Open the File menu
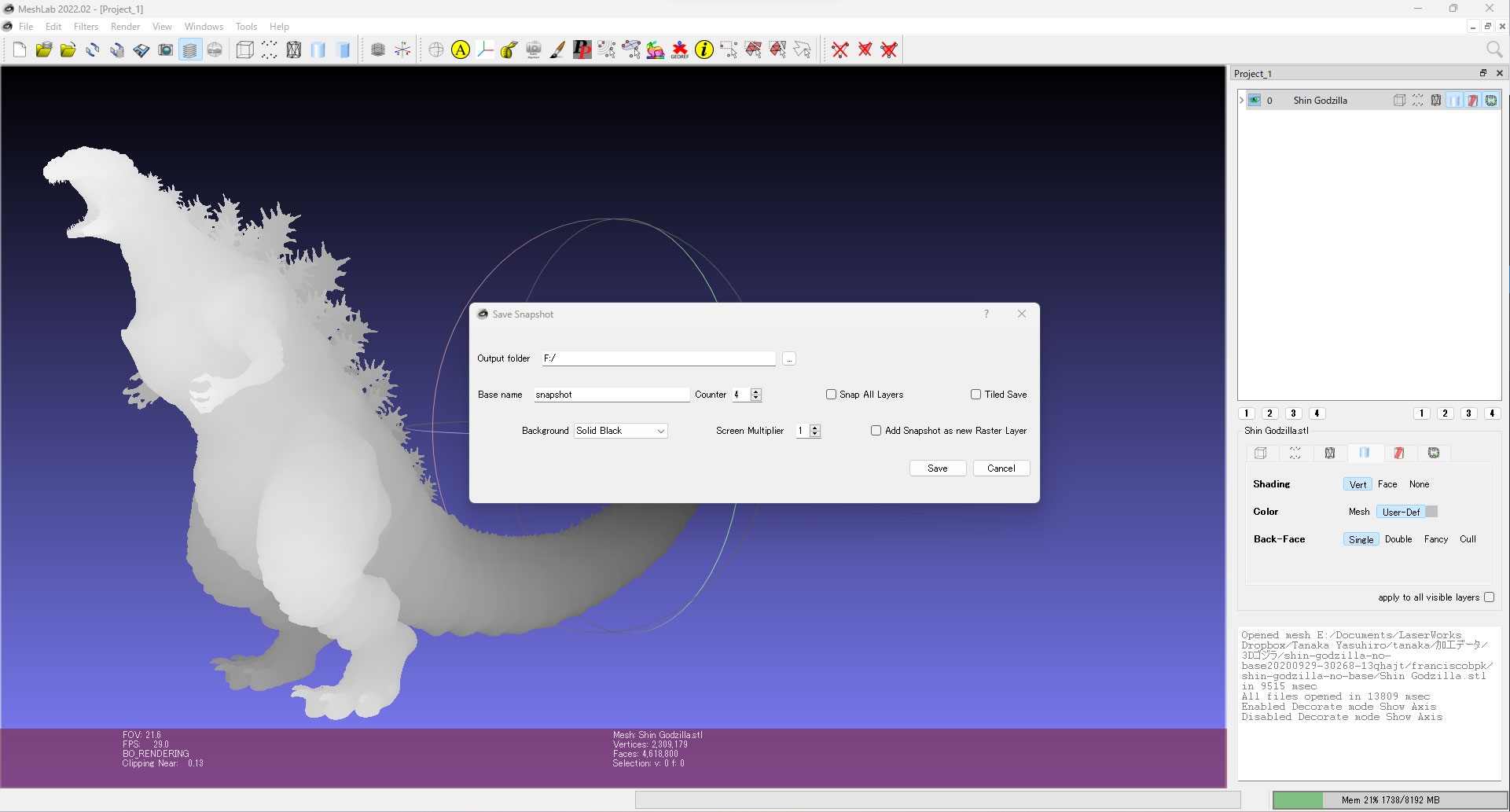 [26, 27]
